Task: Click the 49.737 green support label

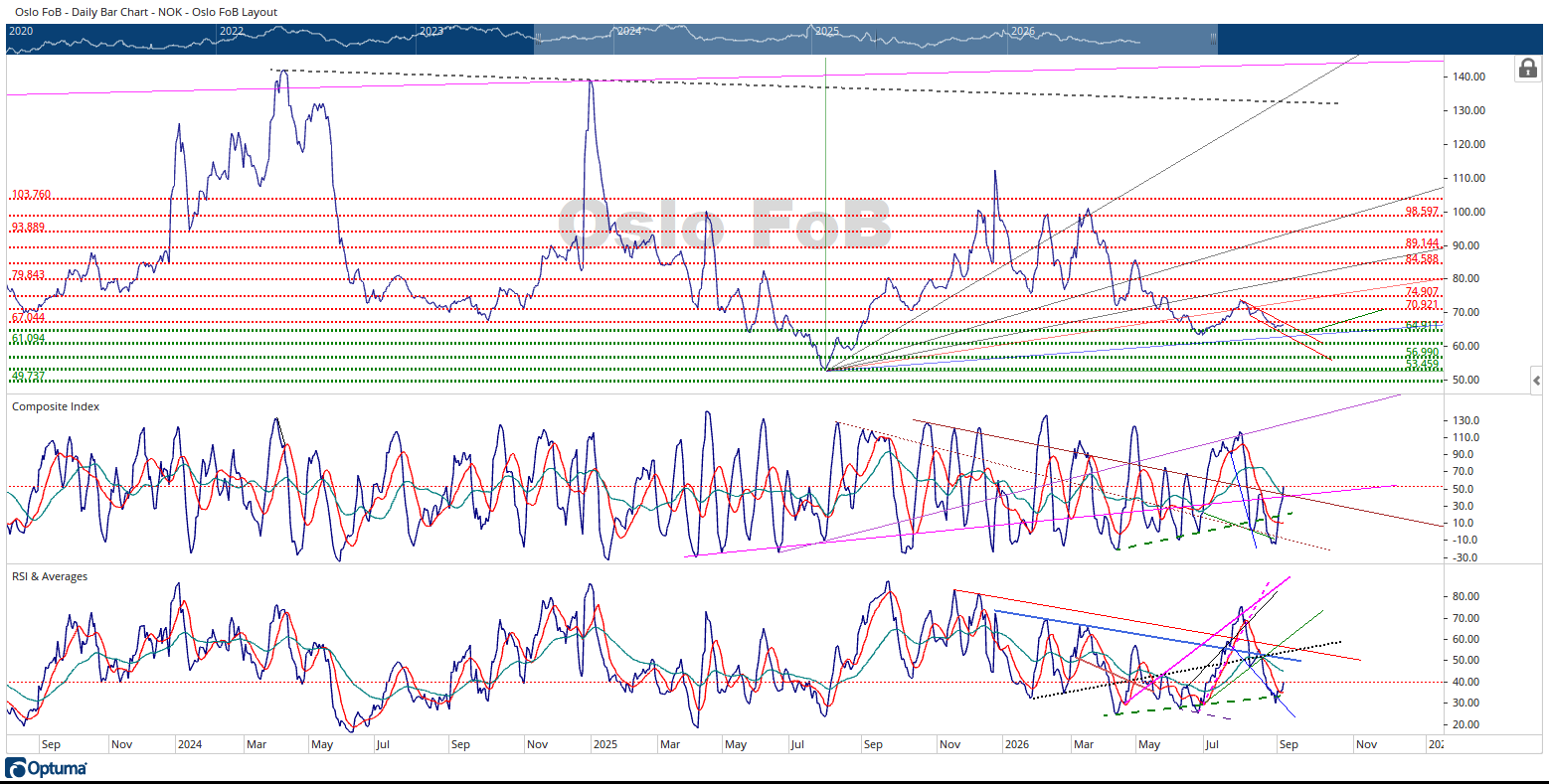Action: coord(29,376)
